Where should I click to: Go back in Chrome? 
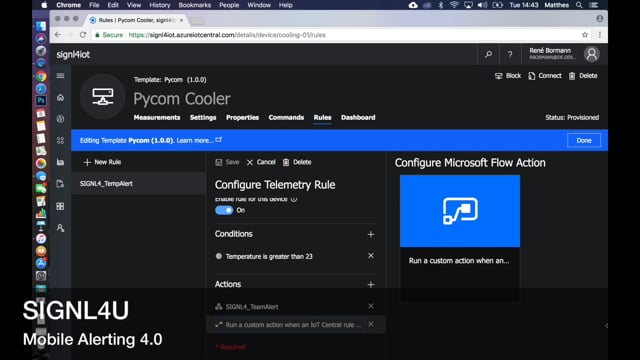pyautogui.click(x=58, y=35)
